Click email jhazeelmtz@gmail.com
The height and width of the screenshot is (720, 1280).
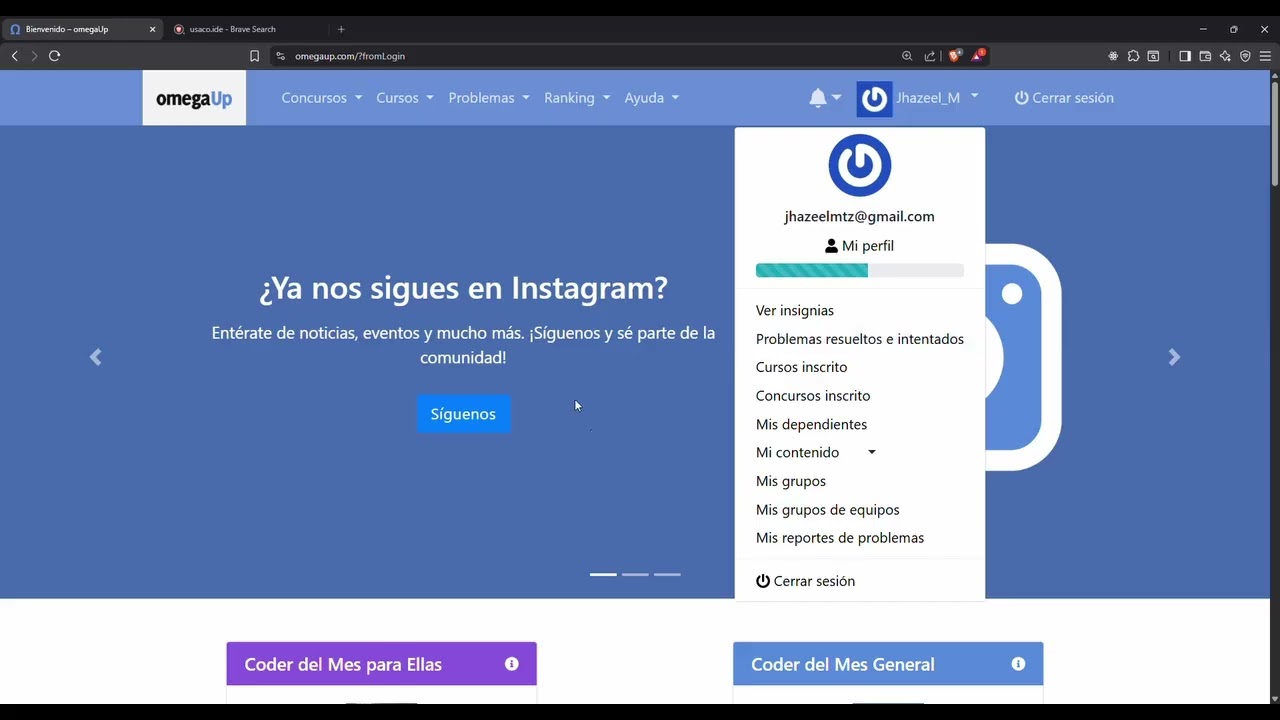tap(860, 216)
